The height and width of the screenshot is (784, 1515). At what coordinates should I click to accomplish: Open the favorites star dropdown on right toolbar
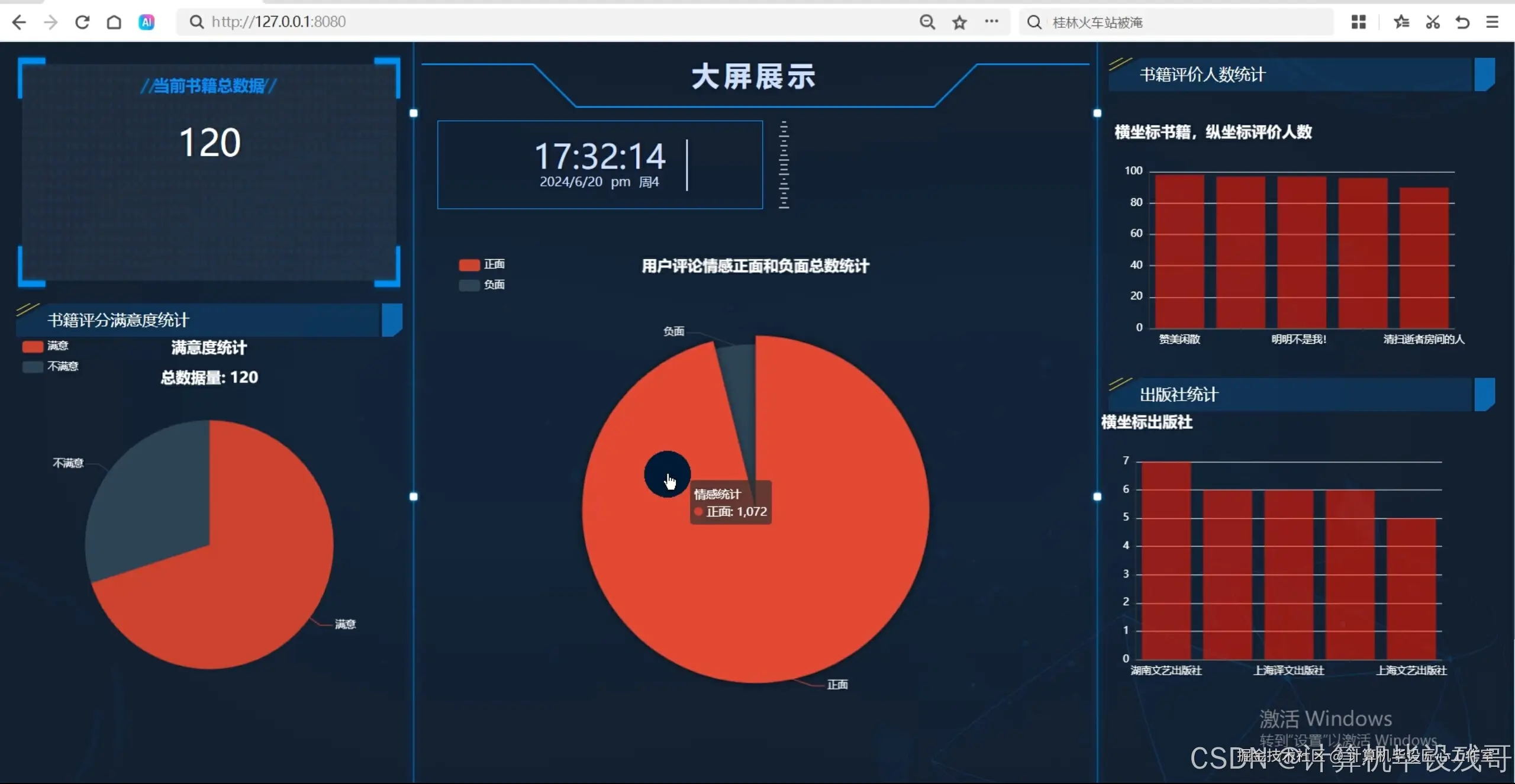[1401, 22]
